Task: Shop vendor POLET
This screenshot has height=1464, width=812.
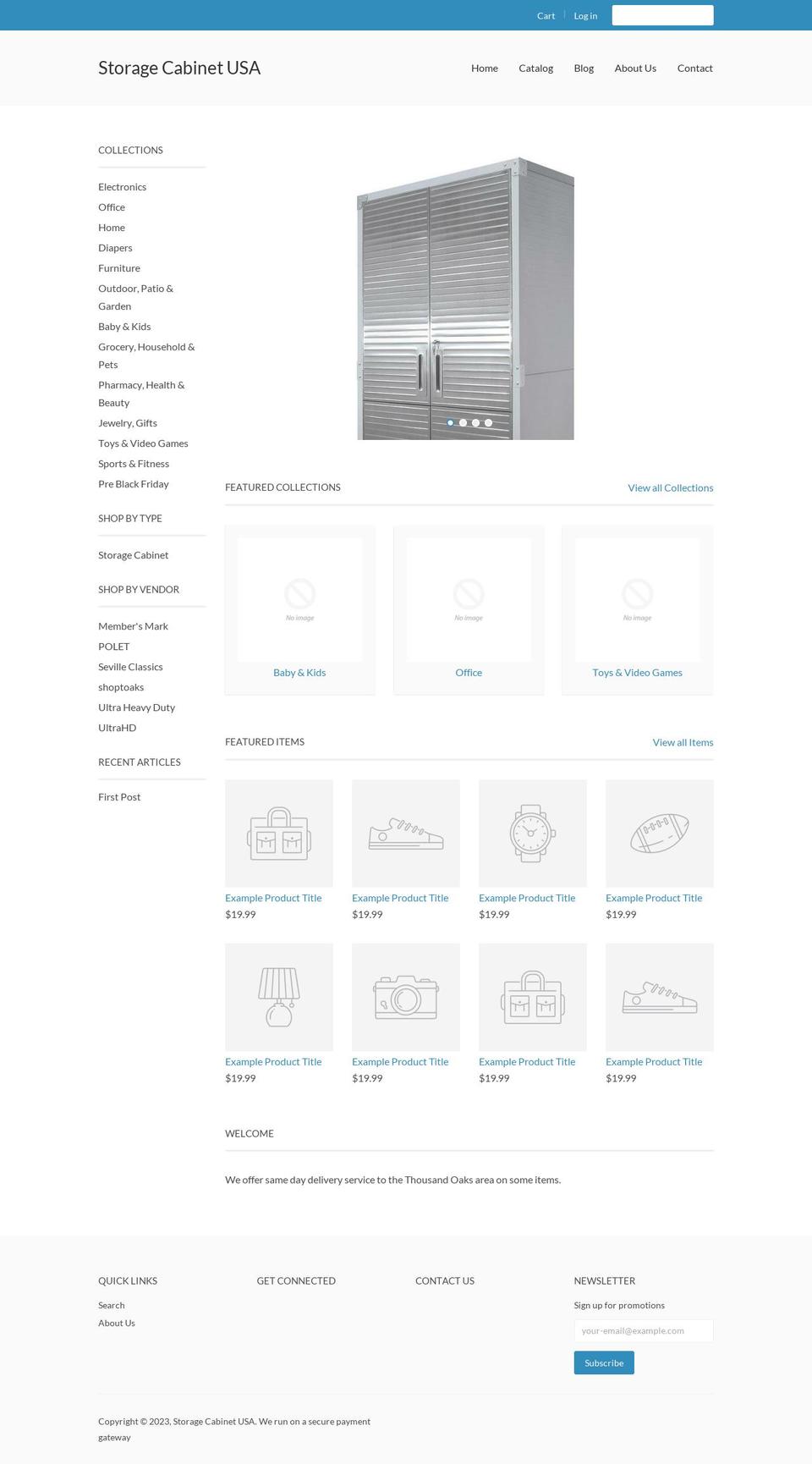Action: (x=113, y=647)
